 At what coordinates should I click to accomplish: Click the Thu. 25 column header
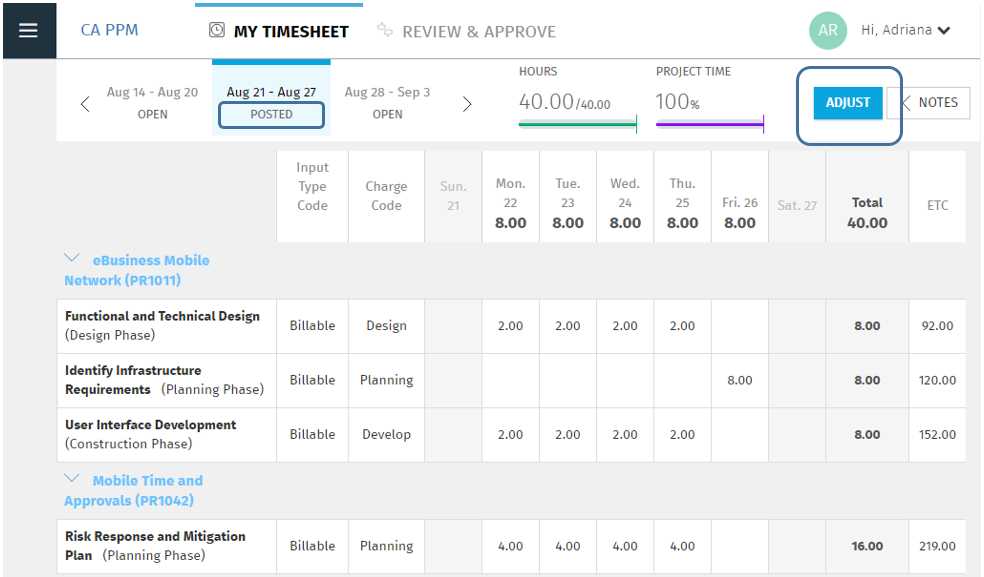pyautogui.click(x=682, y=196)
